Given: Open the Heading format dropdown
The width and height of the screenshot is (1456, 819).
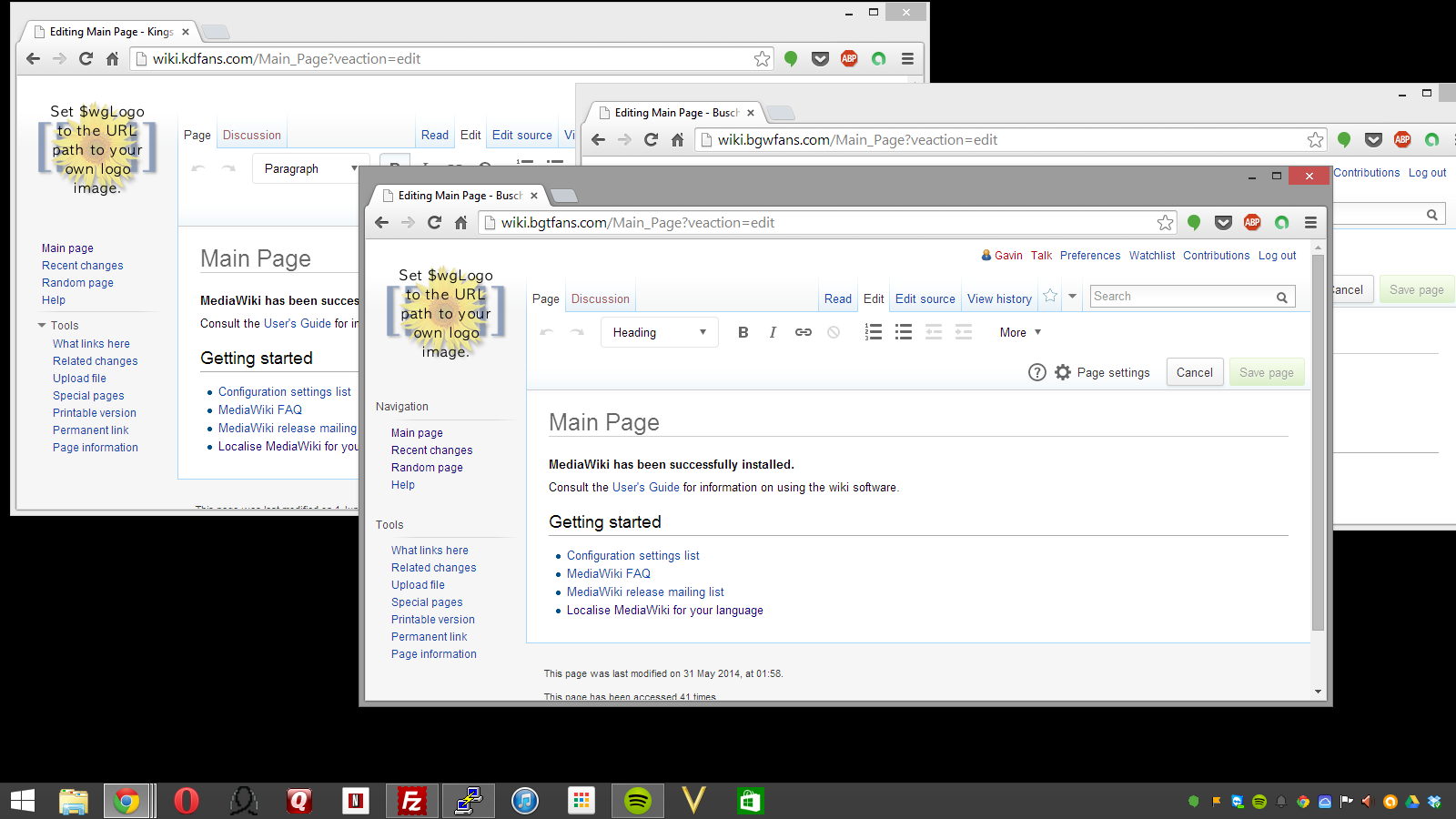Looking at the screenshot, I should 659,332.
